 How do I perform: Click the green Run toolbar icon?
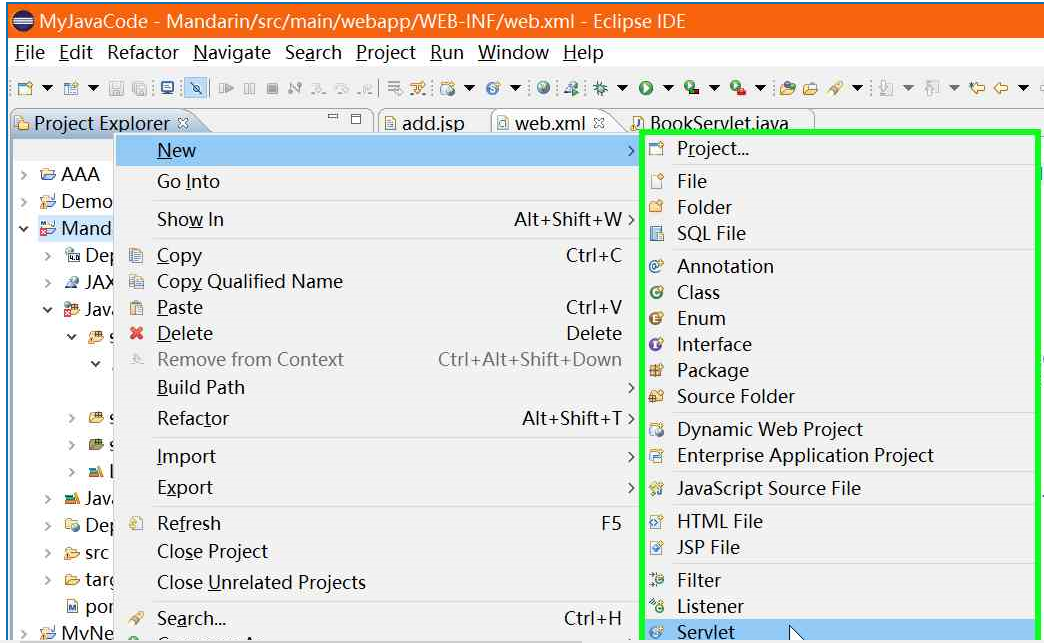pyautogui.click(x=646, y=88)
